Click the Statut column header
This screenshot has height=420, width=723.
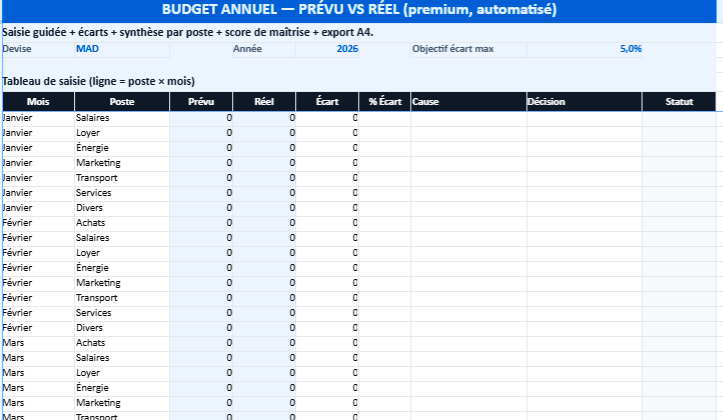[680, 102]
